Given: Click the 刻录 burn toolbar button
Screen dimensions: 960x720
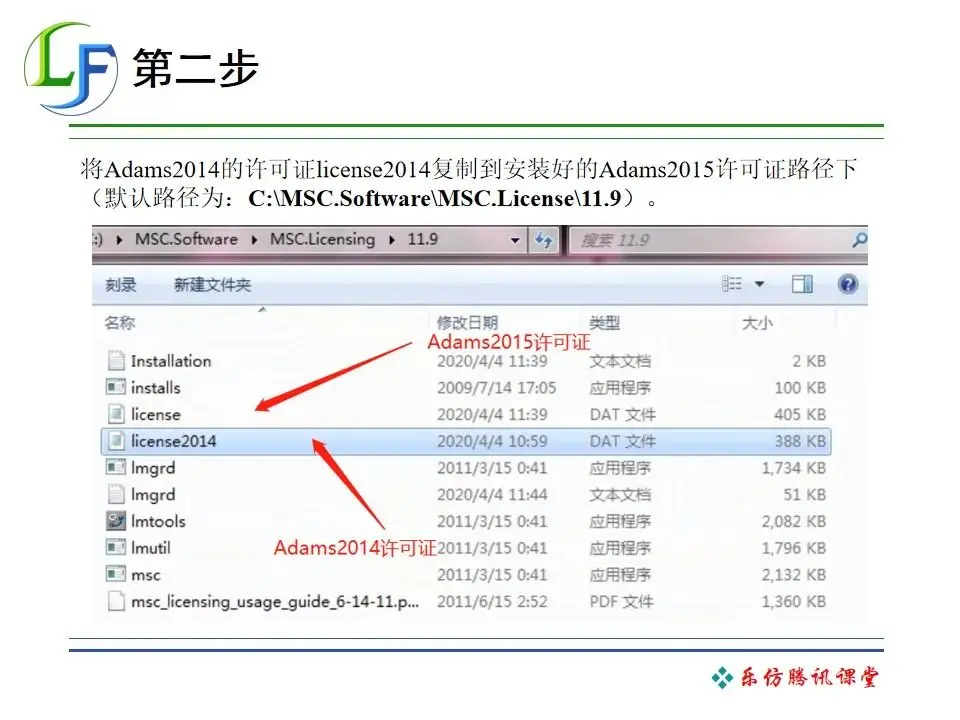Looking at the screenshot, I should (x=121, y=285).
